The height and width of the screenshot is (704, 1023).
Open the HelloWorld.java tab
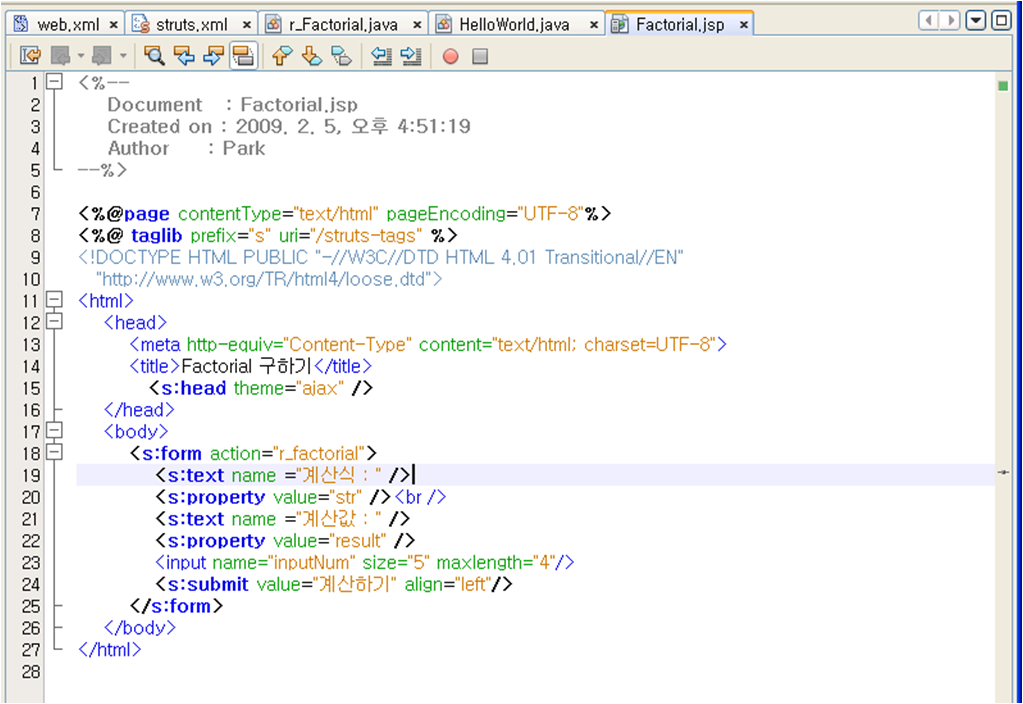click(x=514, y=25)
